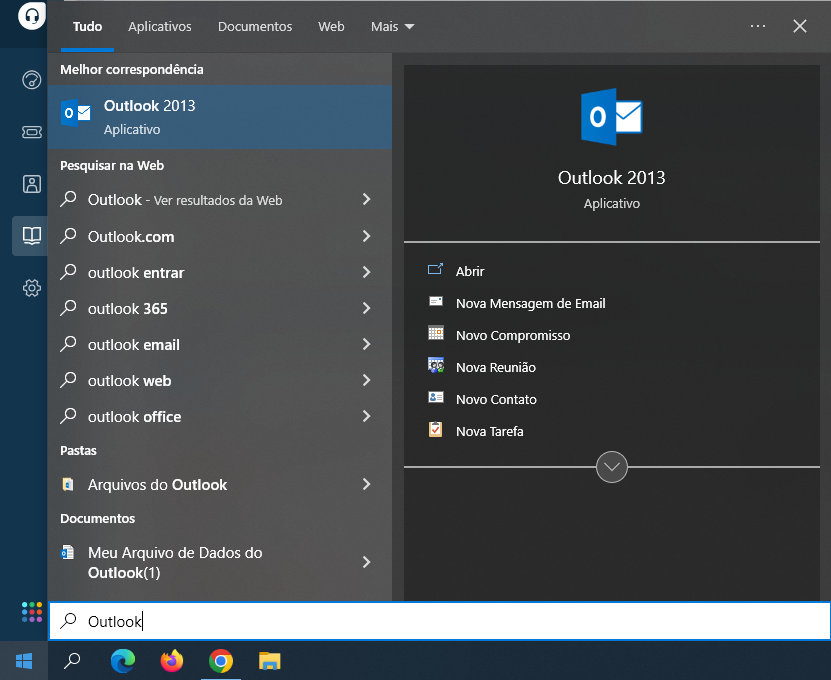The image size is (831, 680).
Task: Choose Novo Contato action
Action: 496,399
